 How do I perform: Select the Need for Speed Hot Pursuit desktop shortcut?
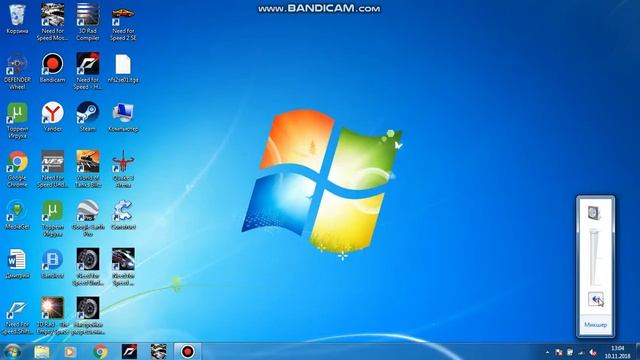(88, 71)
